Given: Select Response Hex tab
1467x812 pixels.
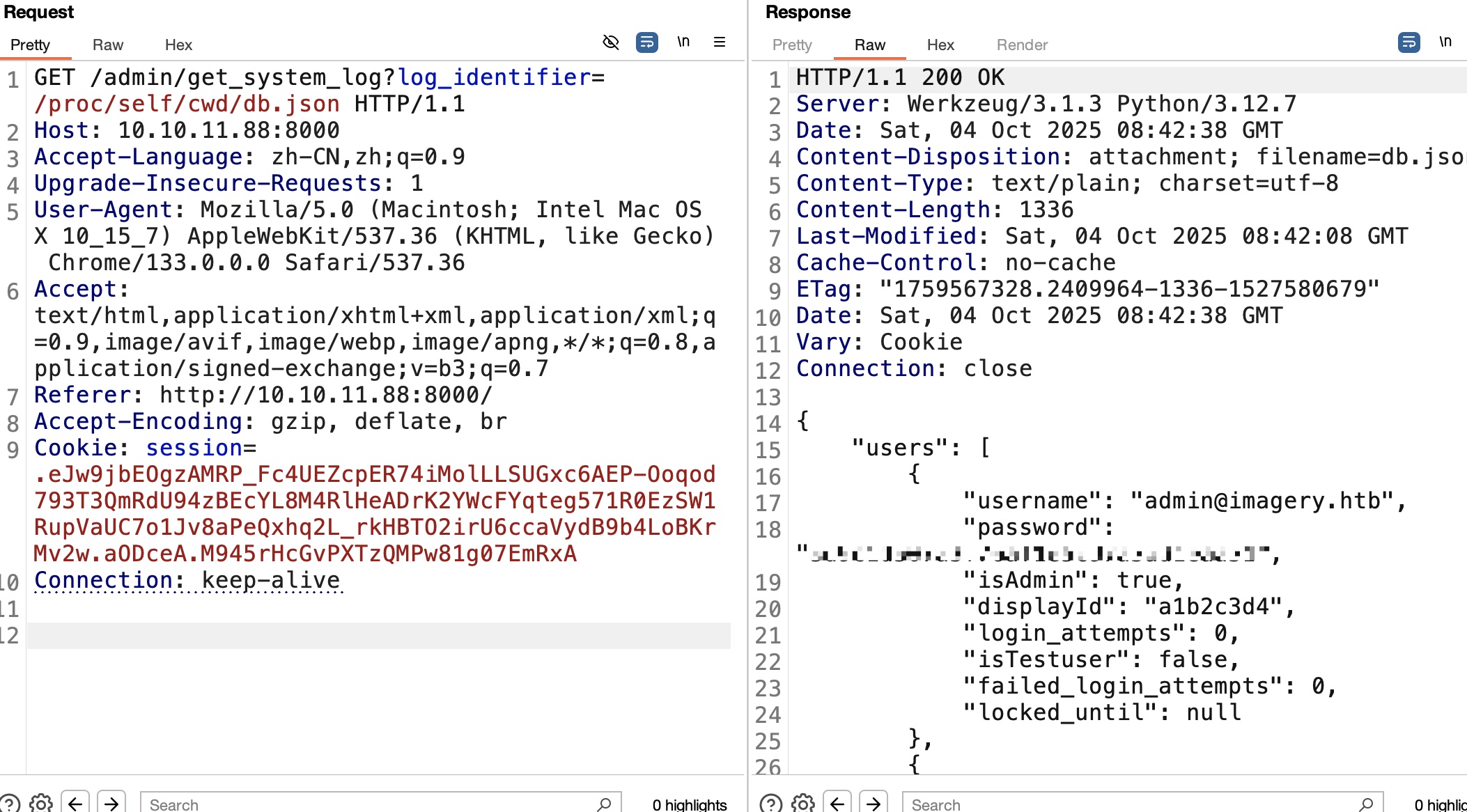Looking at the screenshot, I should tap(940, 45).
